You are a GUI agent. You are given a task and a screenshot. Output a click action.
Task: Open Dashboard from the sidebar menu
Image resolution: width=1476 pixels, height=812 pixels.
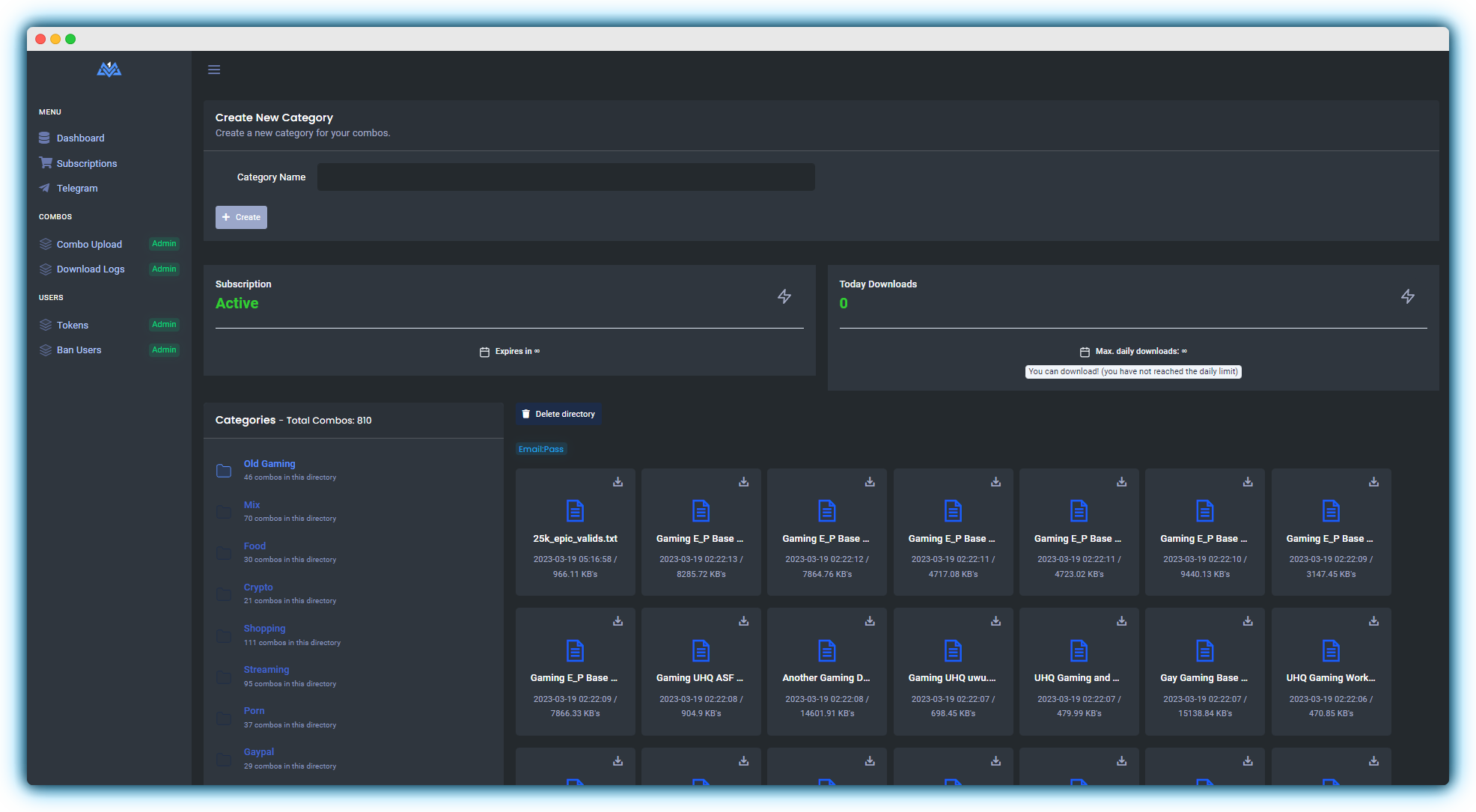[x=80, y=138]
